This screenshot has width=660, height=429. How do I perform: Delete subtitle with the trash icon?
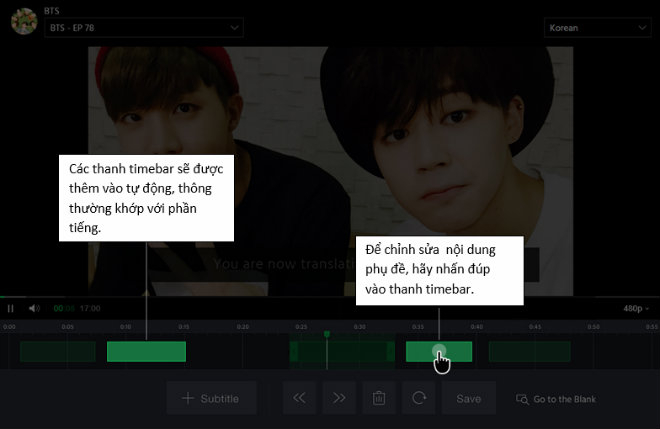(x=379, y=398)
